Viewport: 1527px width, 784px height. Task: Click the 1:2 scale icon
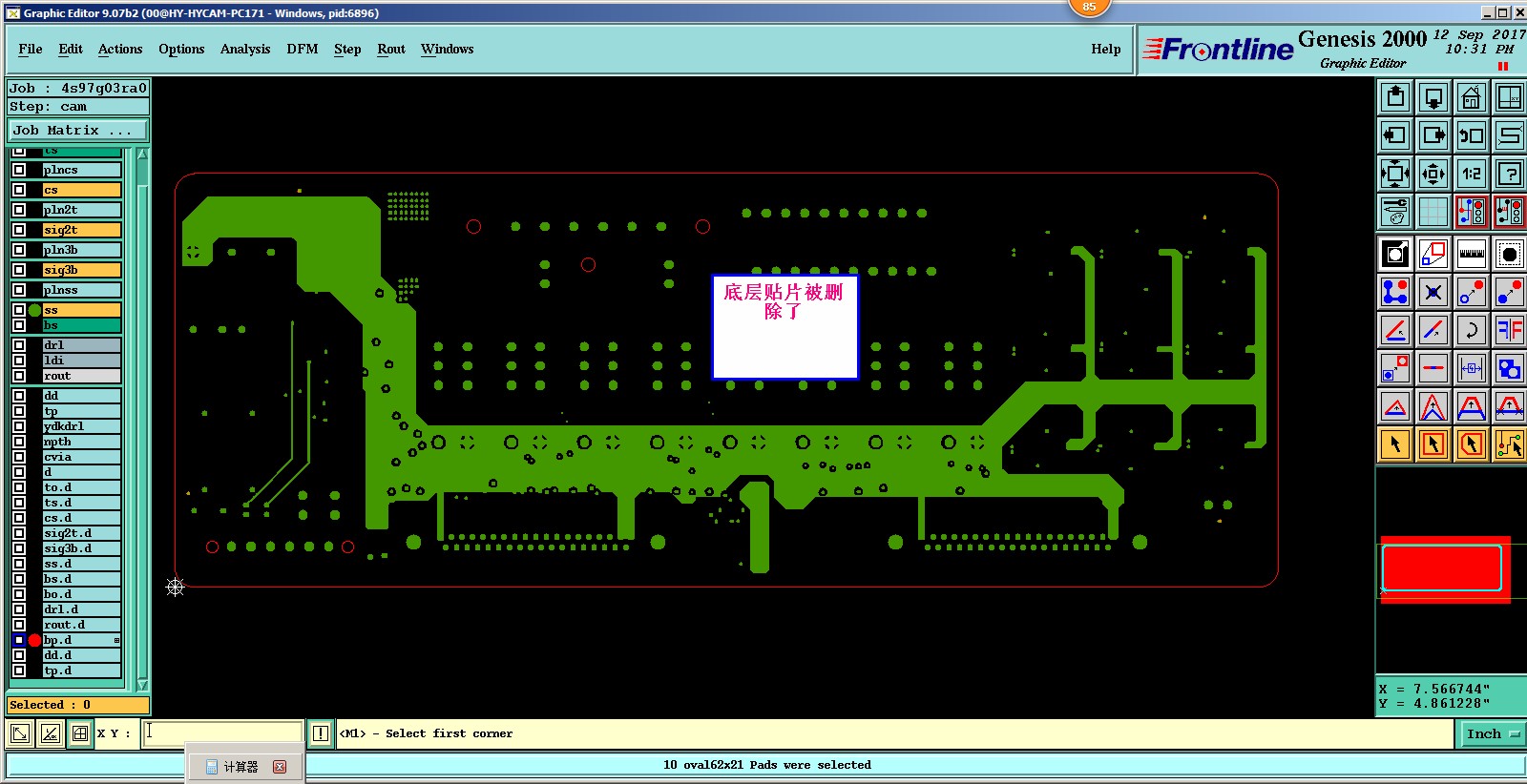(x=1472, y=174)
